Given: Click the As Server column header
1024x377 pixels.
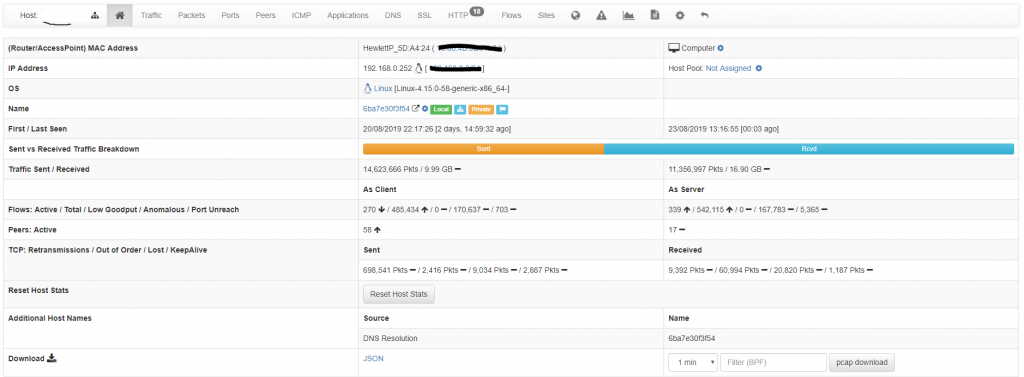Looking at the screenshot, I should (x=686, y=189).
